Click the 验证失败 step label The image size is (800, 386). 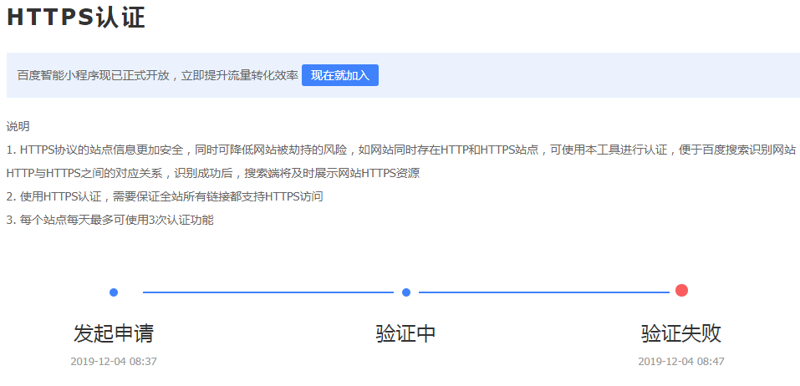[681, 333]
